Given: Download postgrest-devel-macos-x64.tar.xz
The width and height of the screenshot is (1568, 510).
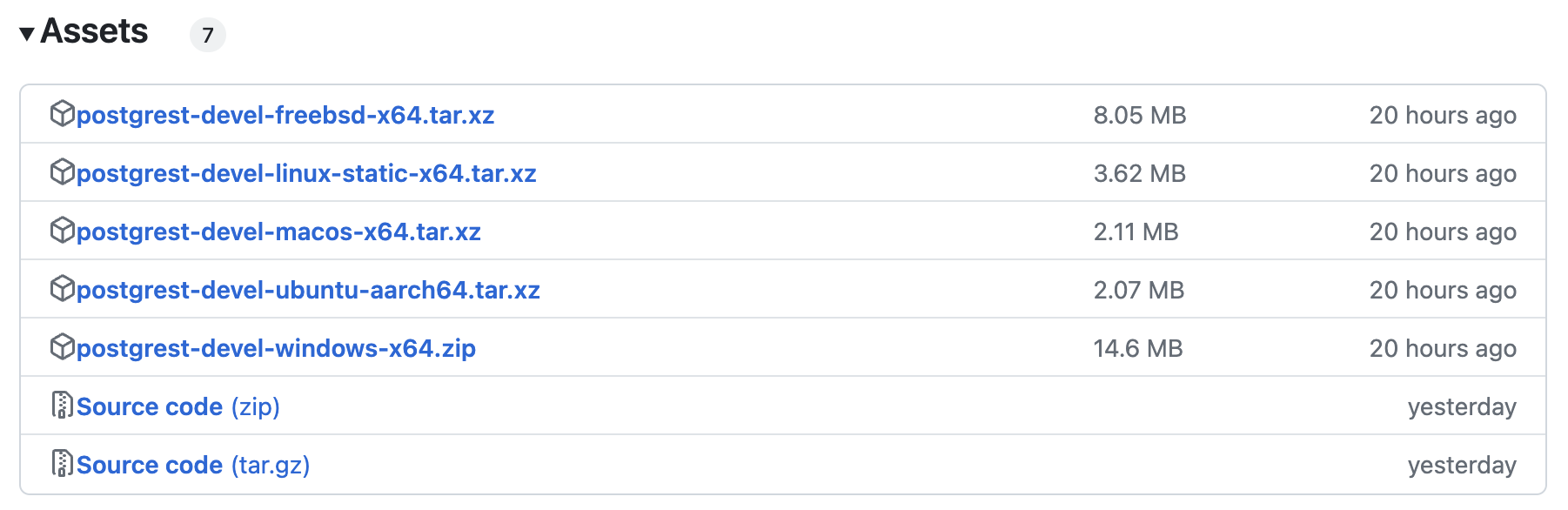Looking at the screenshot, I should tap(278, 232).
